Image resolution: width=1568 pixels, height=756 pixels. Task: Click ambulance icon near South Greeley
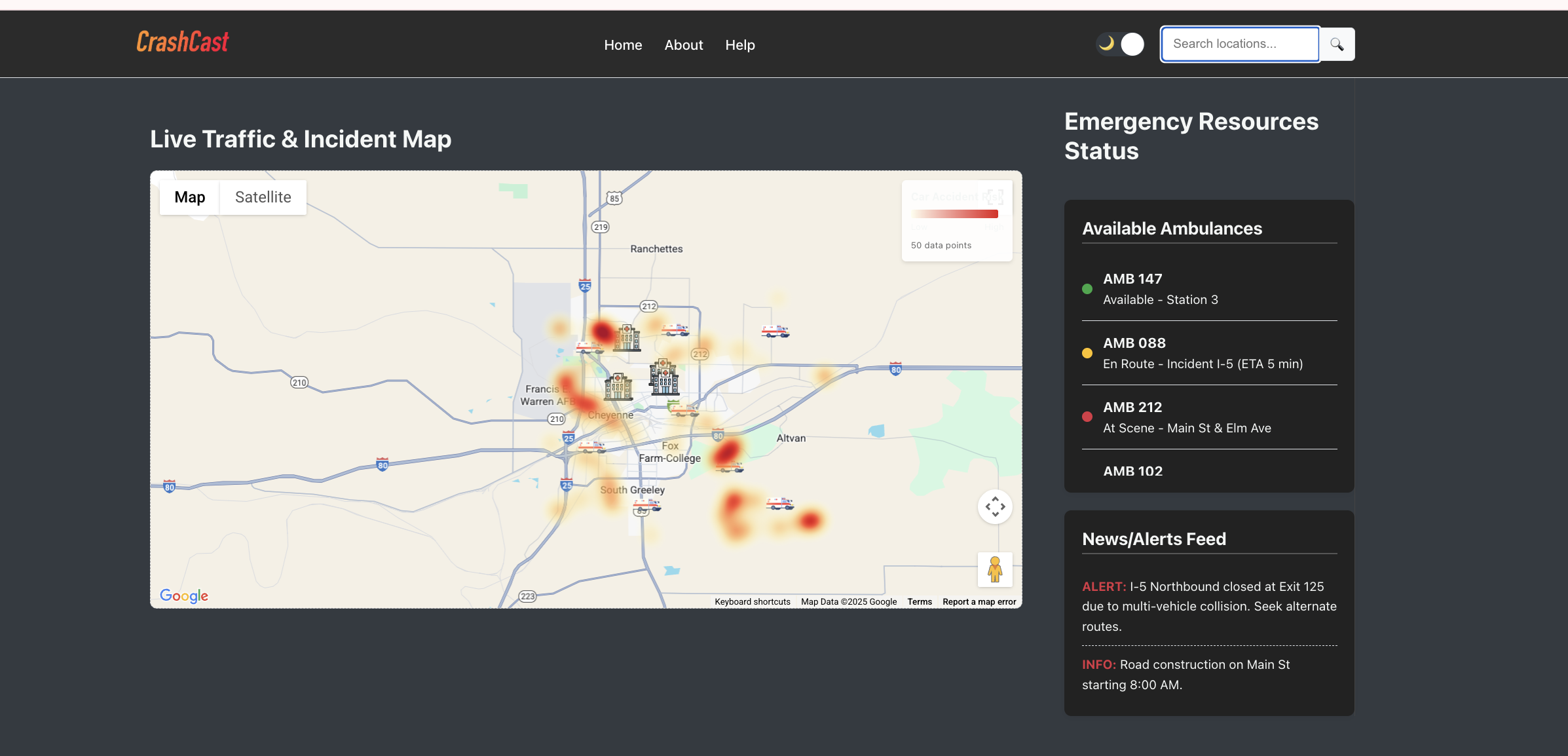coord(646,505)
